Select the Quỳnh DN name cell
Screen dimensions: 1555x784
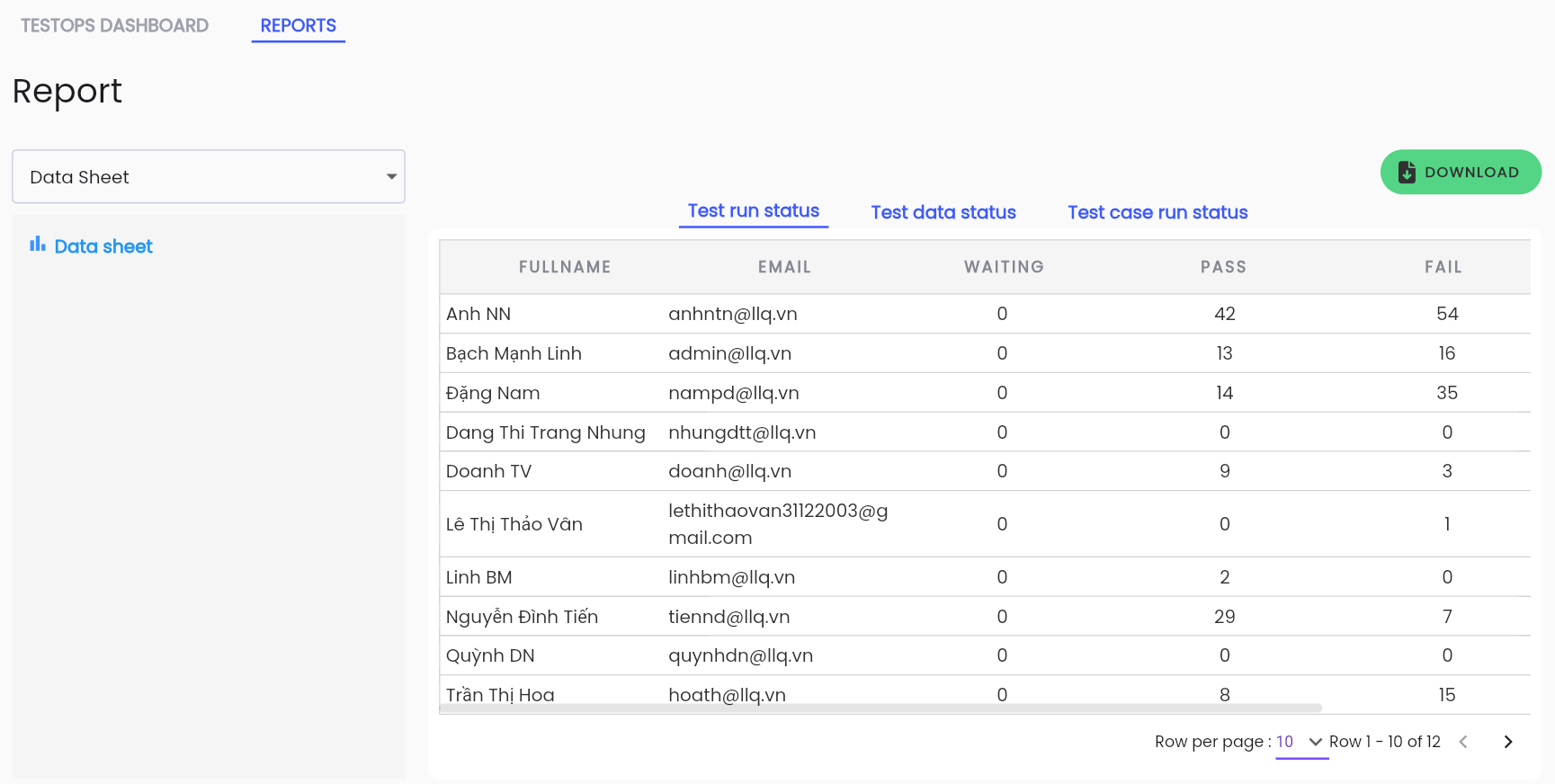point(490,655)
